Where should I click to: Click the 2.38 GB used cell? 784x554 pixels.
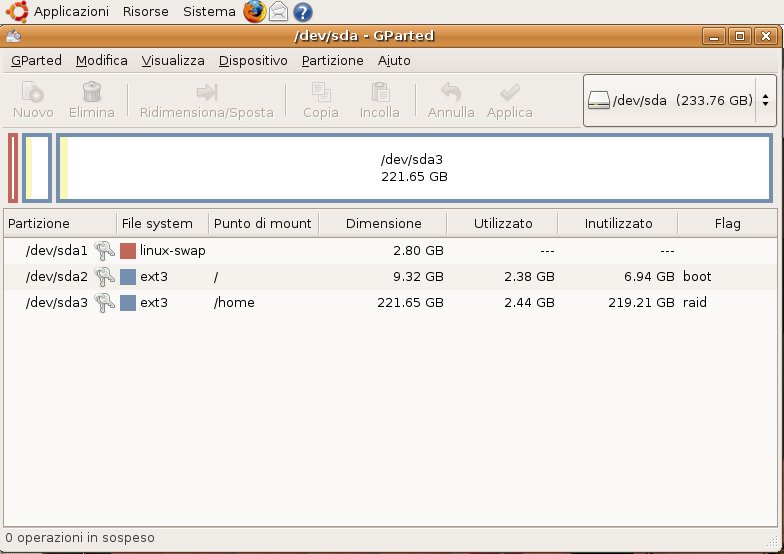(529, 276)
